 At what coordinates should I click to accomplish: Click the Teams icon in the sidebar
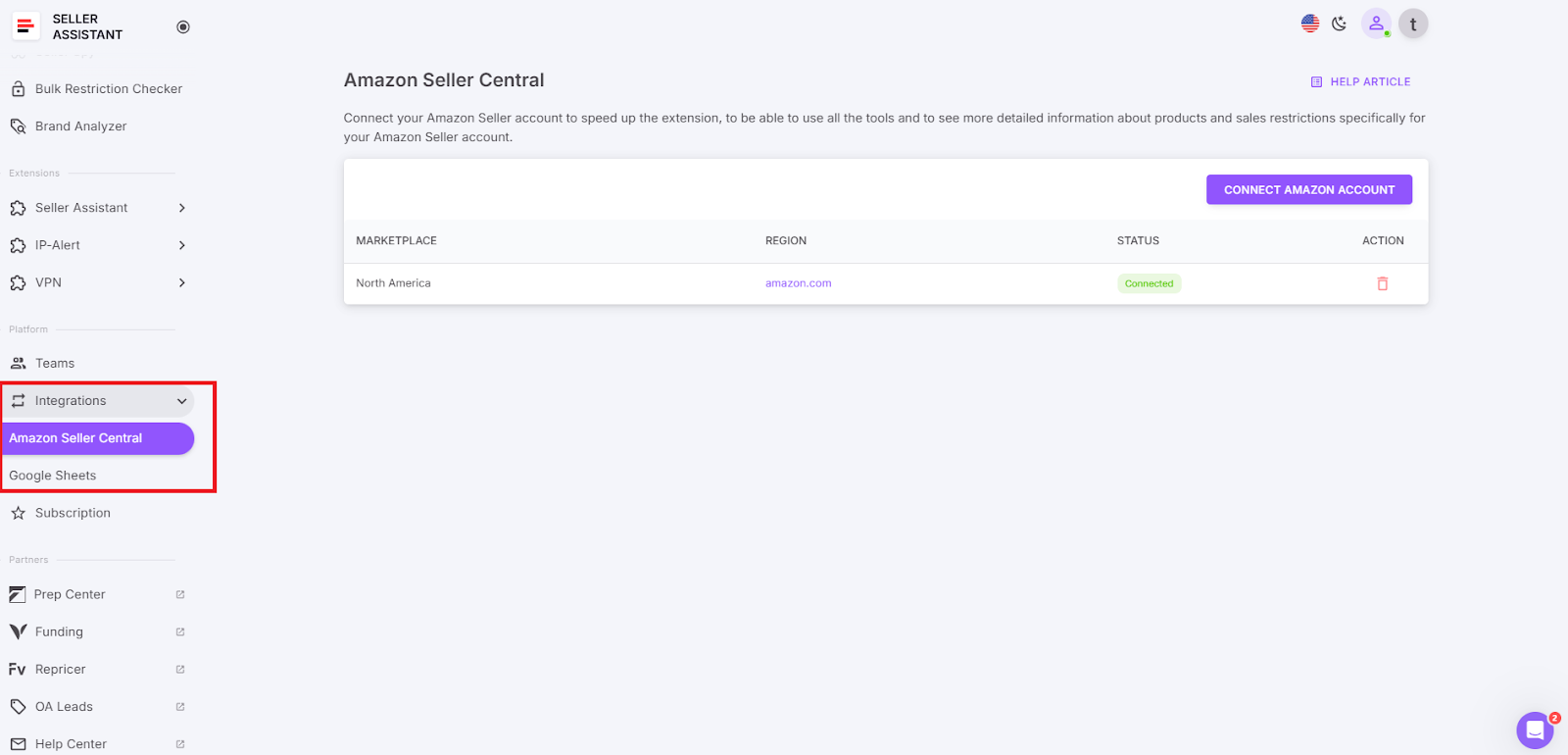pos(18,363)
